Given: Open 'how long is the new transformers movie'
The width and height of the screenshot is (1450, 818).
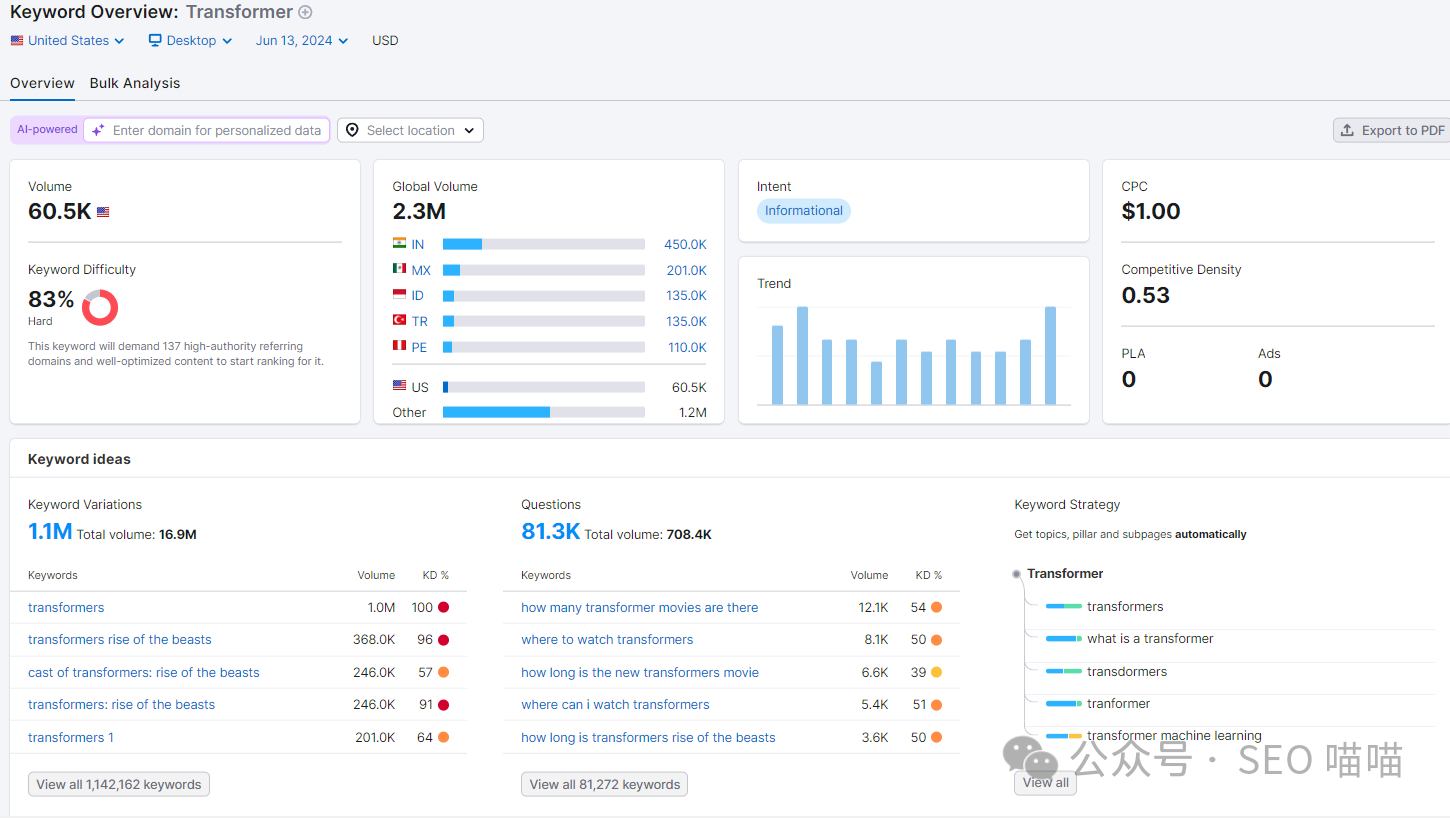Looking at the screenshot, I should pyautogui.click(x=640, y=673).
